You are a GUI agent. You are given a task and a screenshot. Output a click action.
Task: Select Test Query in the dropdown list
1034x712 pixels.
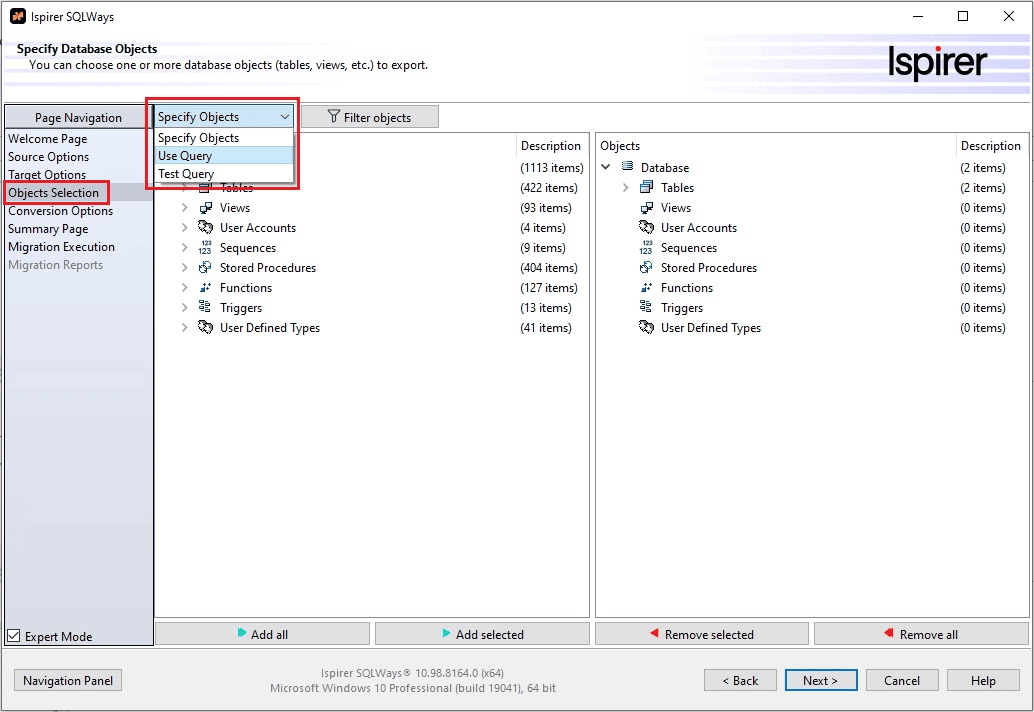[186, 174]
